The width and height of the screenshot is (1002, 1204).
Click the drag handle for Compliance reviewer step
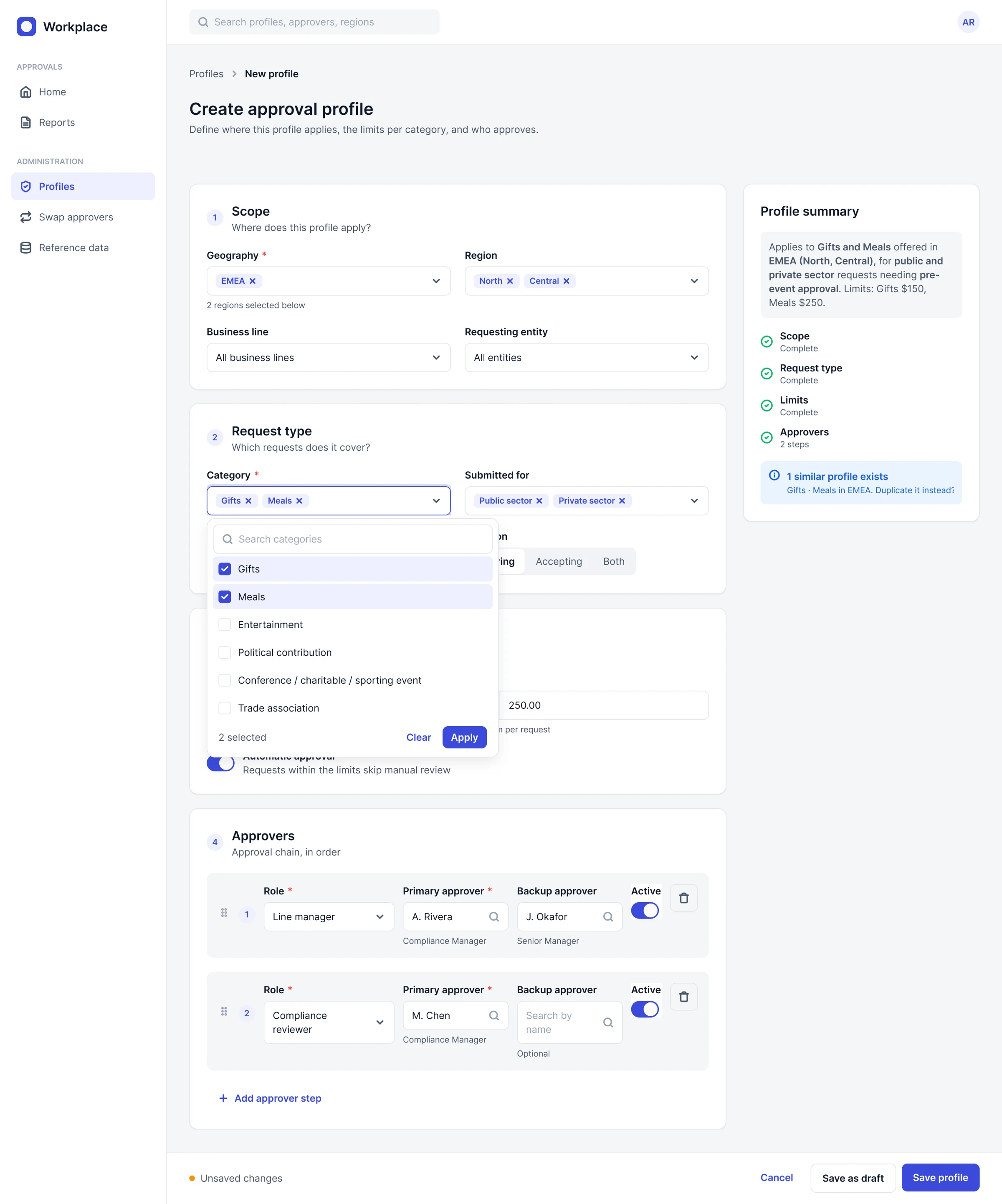[x=224, y=1011]
